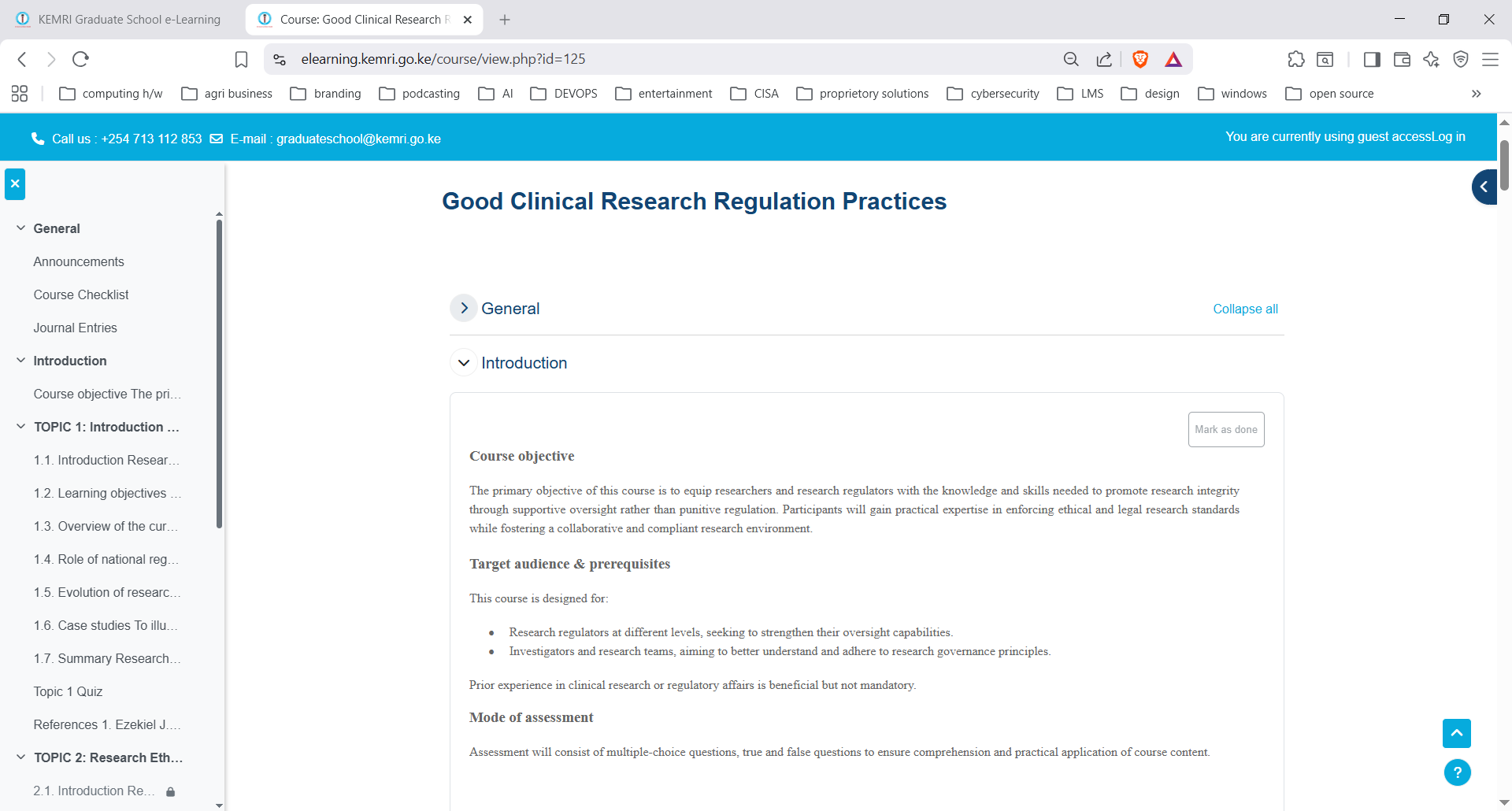The width and height of the screenshot is (1512, 811).
Task: Click the search magnifier icon in address bar
Action: 1071,59
